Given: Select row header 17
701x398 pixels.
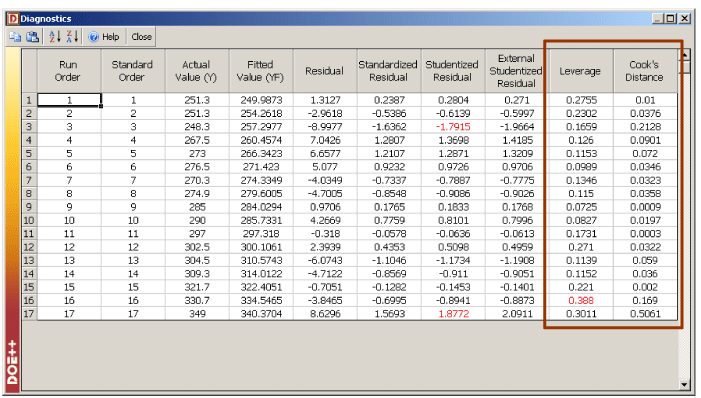Looking at the screenshot, I should [29, 313].
